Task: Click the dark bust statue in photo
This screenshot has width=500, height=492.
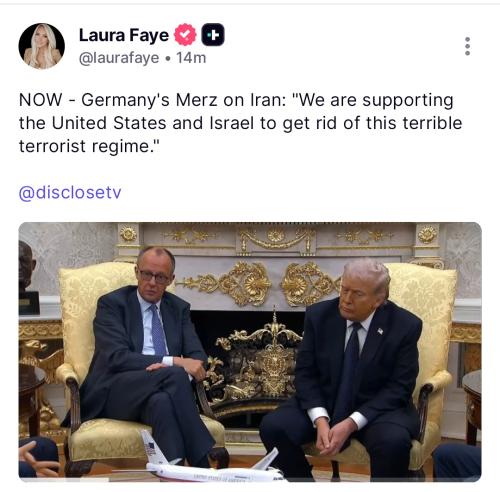Action: [x=28, y=278]
